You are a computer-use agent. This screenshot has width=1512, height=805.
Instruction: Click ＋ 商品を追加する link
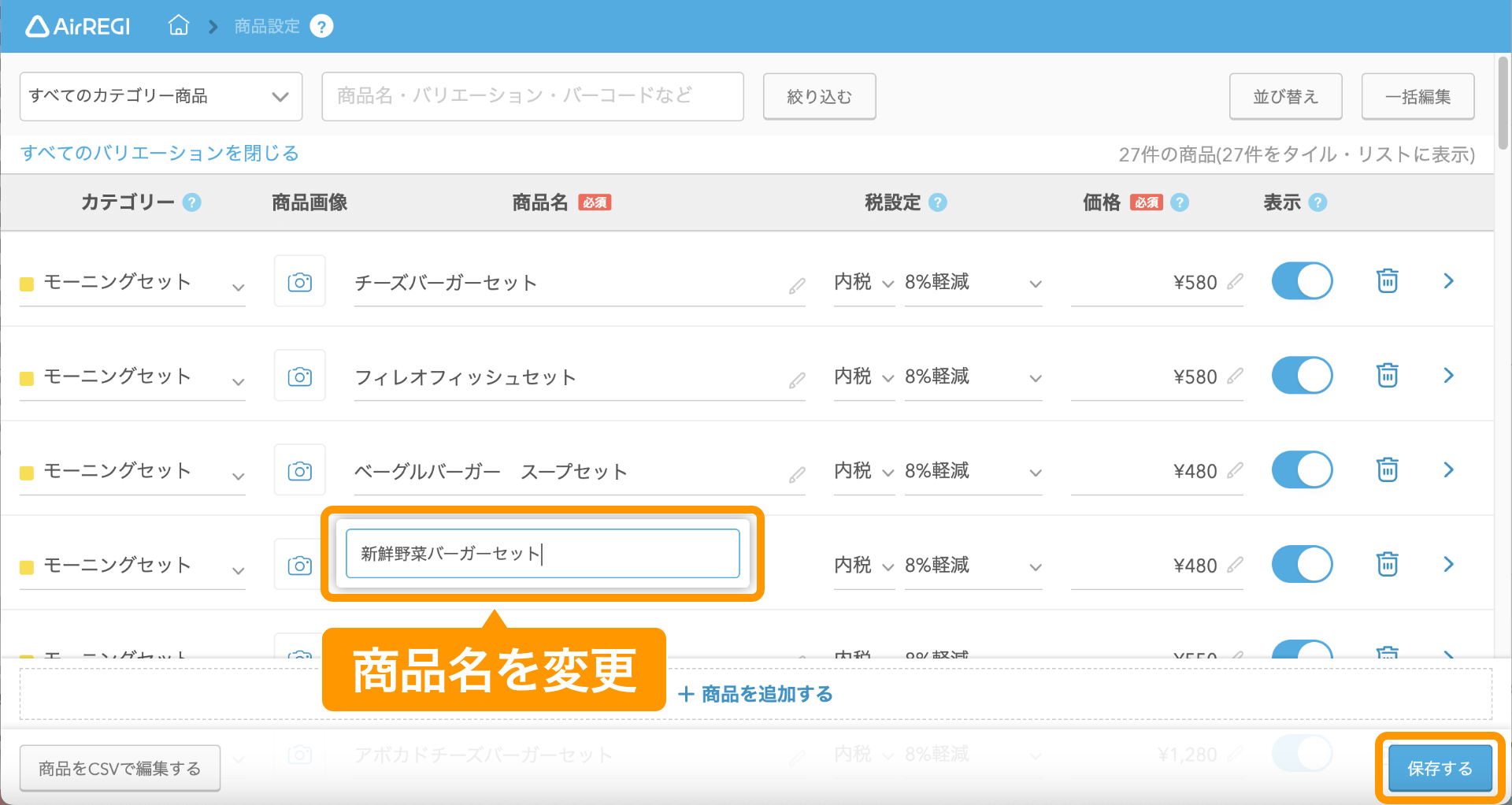coord(755,694)
